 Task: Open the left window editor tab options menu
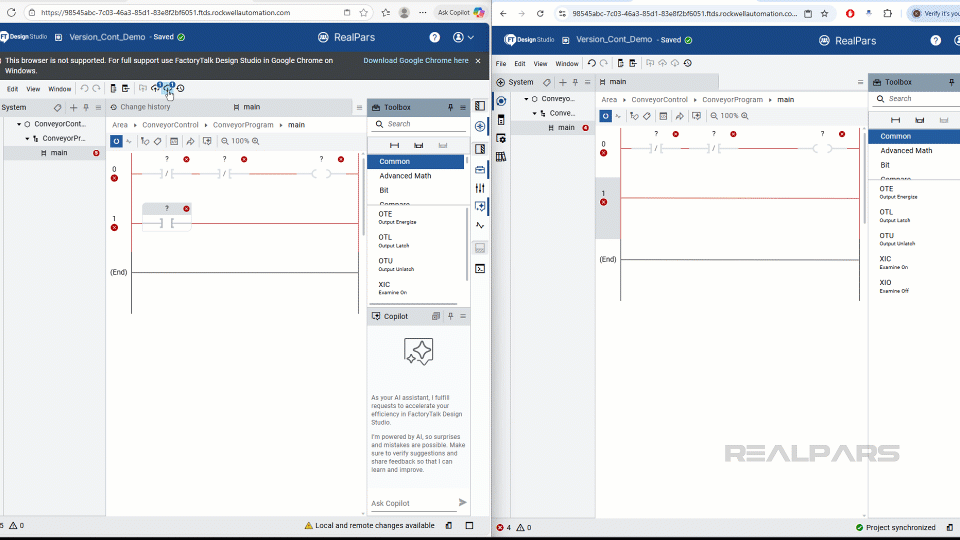point(359,108)
